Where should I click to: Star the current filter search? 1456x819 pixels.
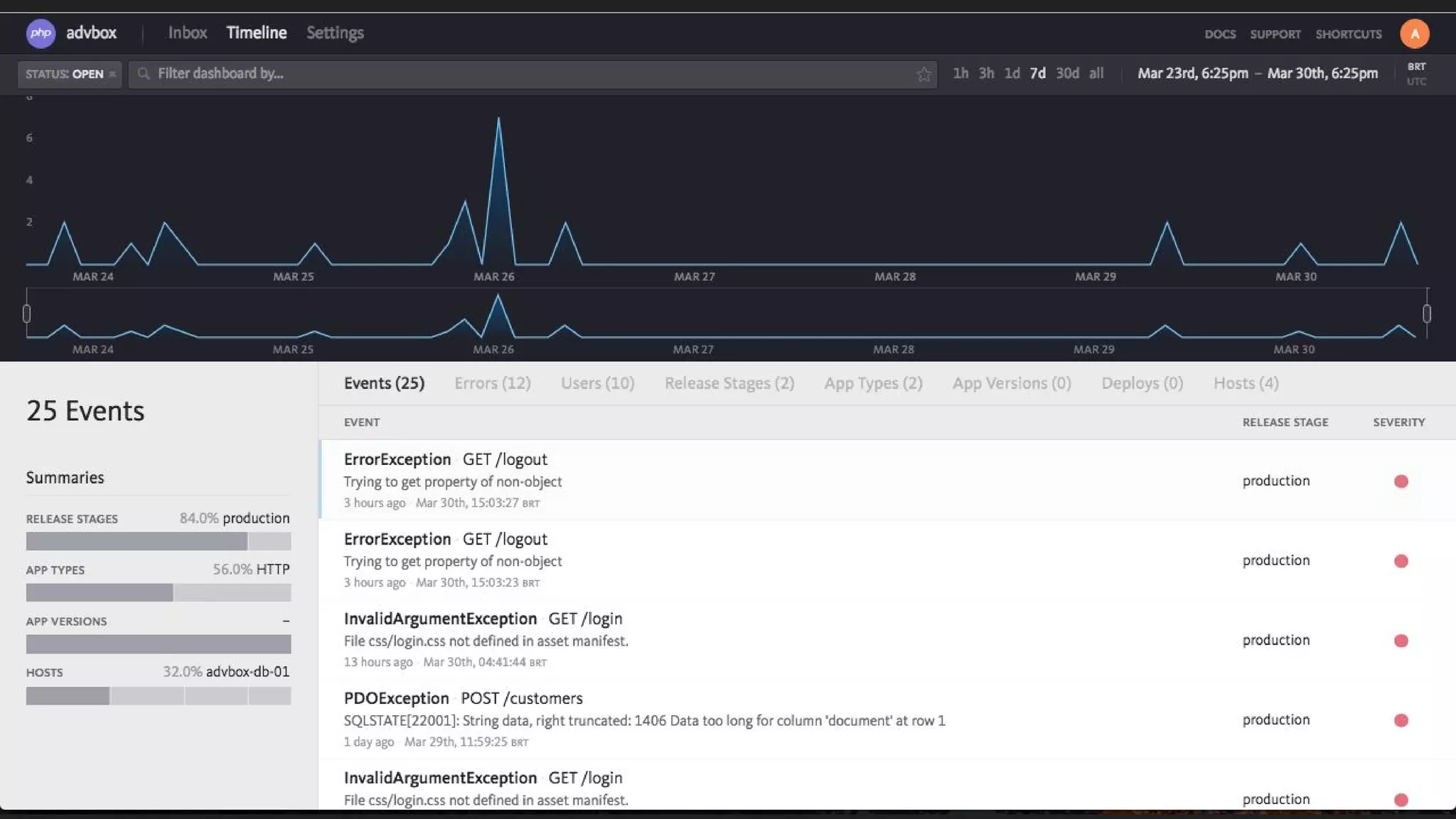click(x=924, y=74)
